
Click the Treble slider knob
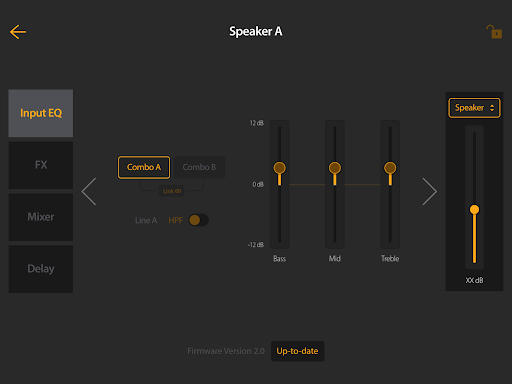[390, 168]
